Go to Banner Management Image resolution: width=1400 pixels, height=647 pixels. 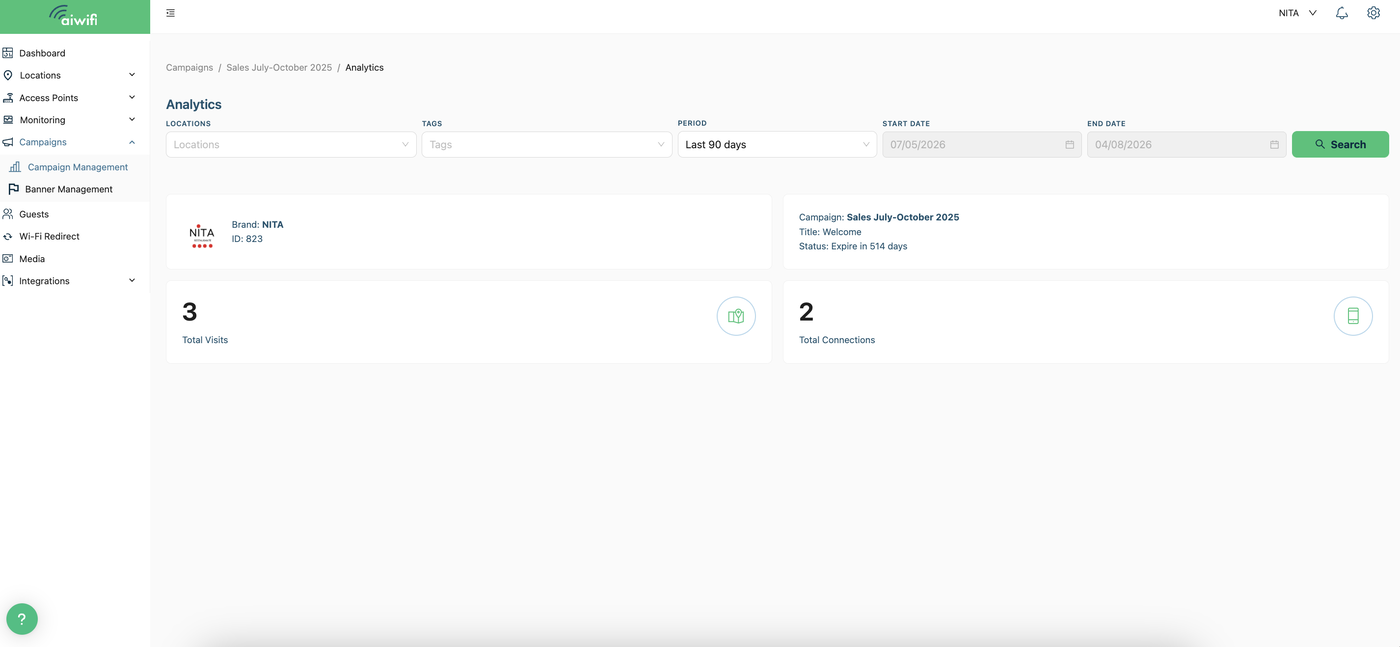pyautogui.click(x=69, y=189)
